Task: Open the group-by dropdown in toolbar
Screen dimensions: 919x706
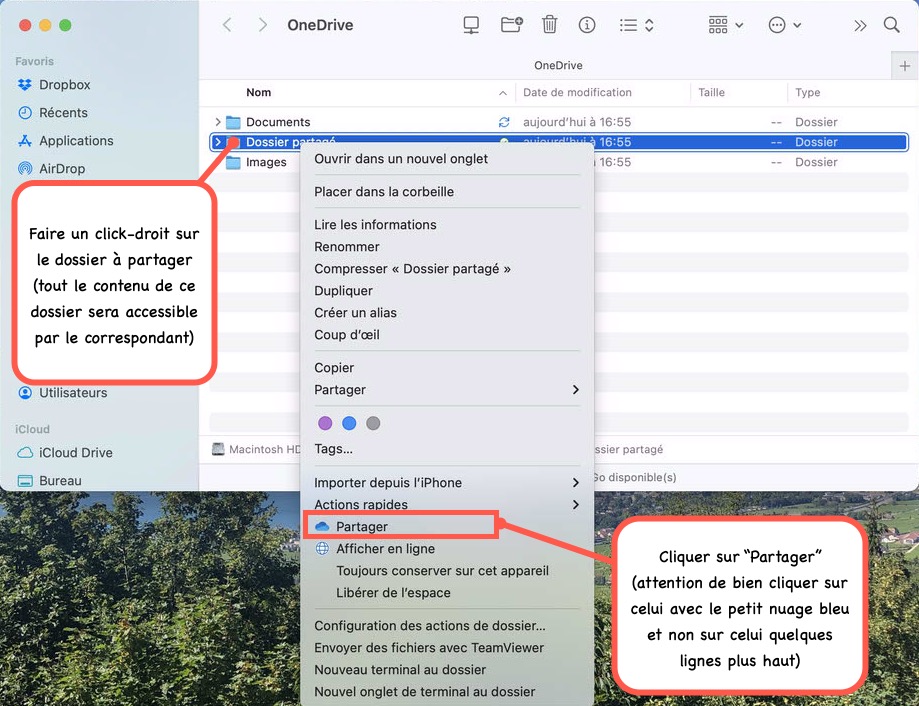Action: 725,25
